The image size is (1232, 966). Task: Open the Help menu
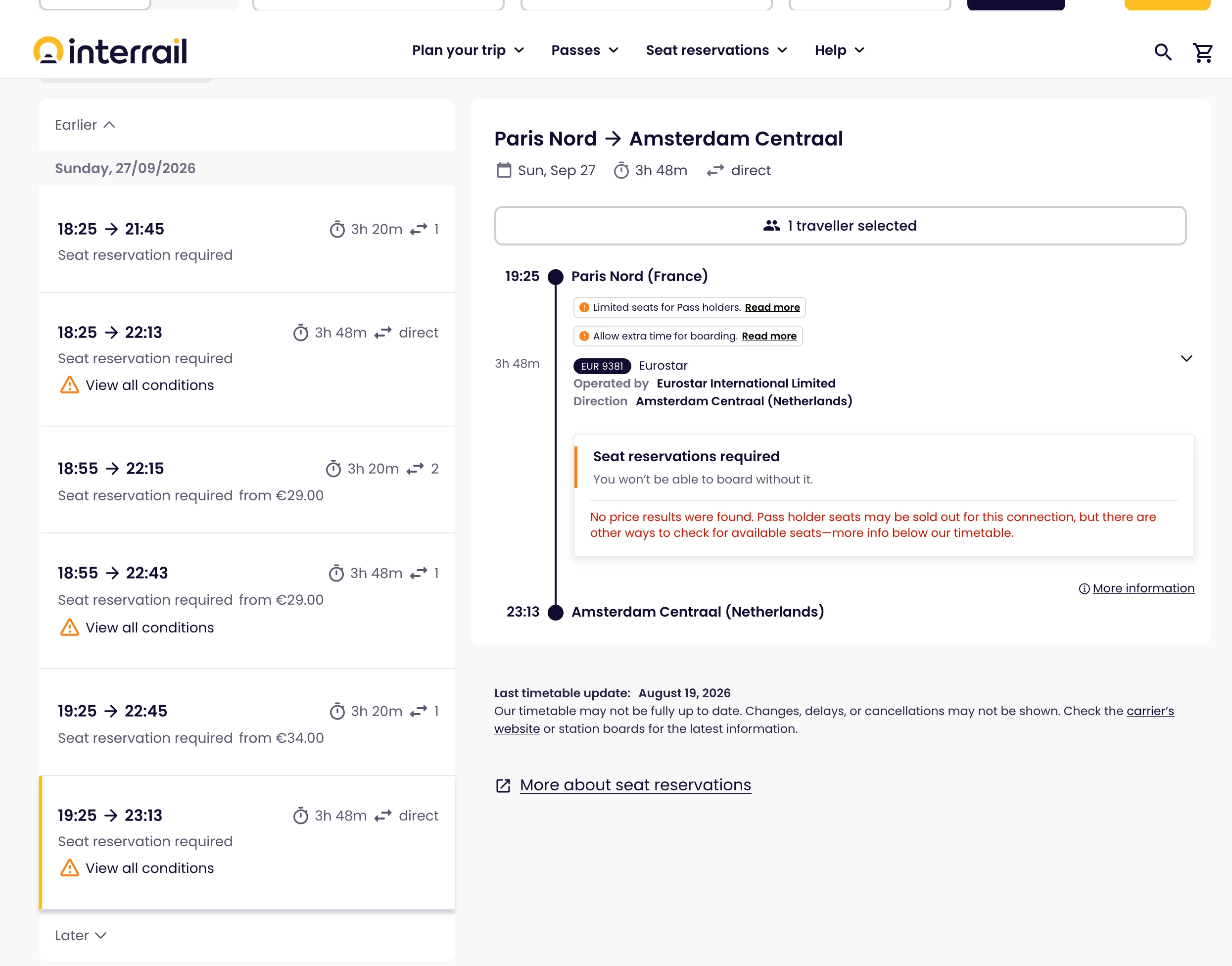[x=839, y=50]
